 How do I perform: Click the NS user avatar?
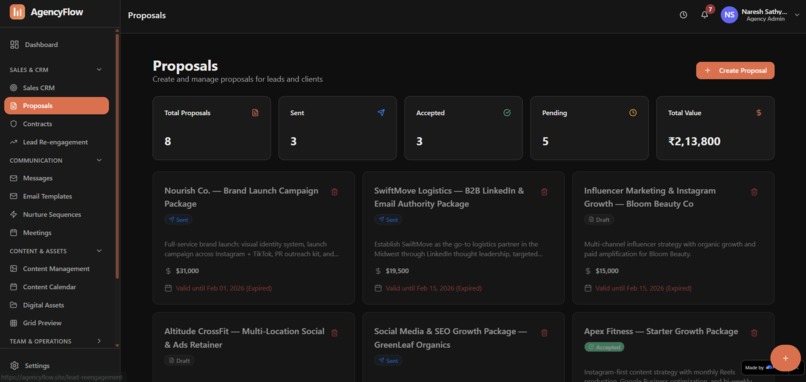coord(729,15)
